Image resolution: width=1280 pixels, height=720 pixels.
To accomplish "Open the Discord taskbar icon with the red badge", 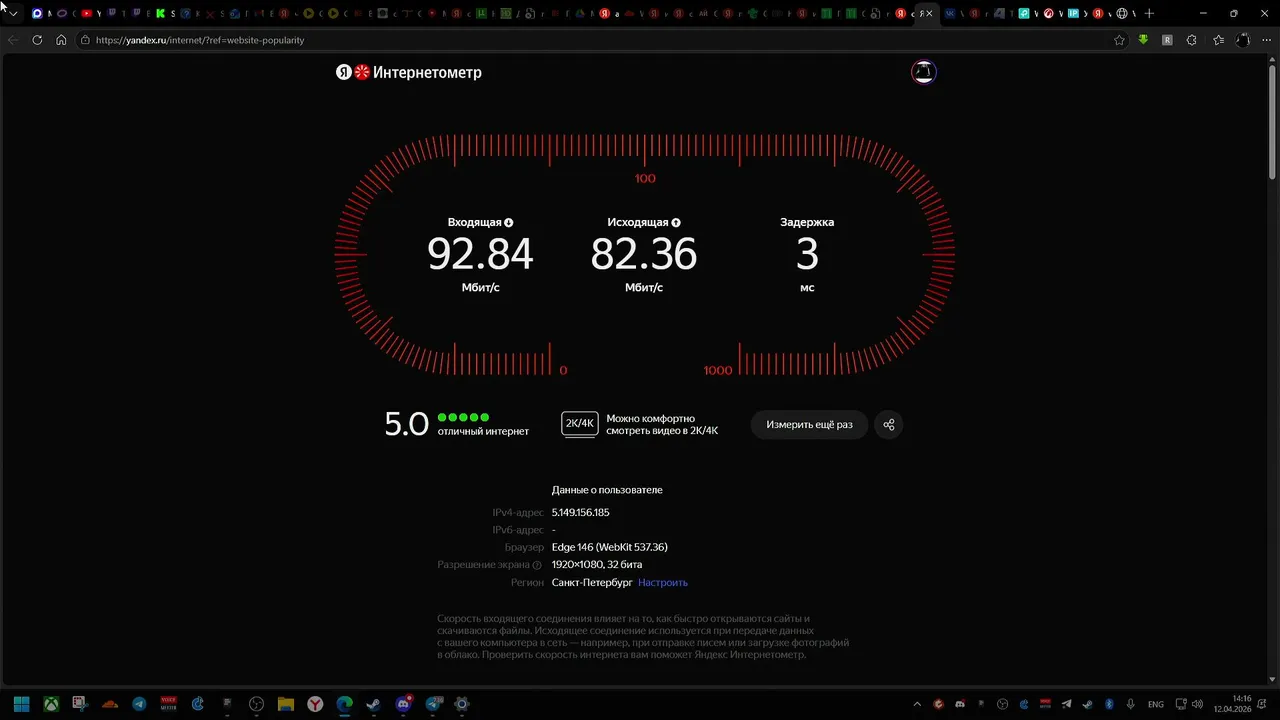I will coord(403,704).
